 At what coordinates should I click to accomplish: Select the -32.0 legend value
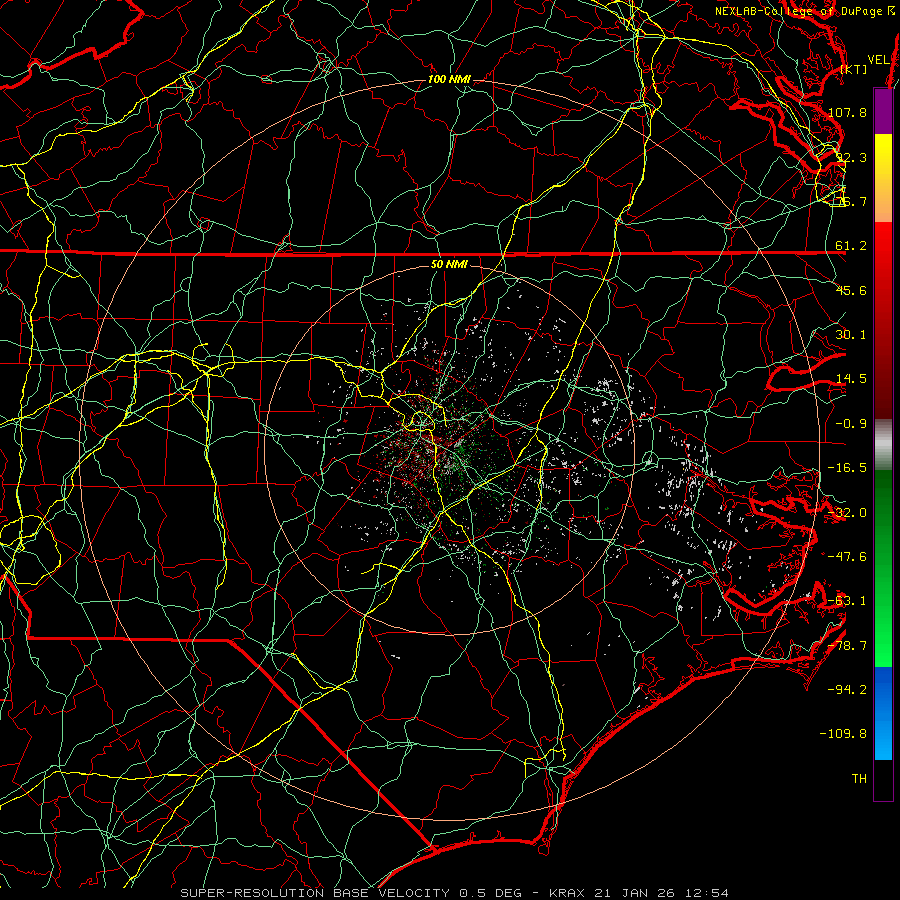(847, 513)
